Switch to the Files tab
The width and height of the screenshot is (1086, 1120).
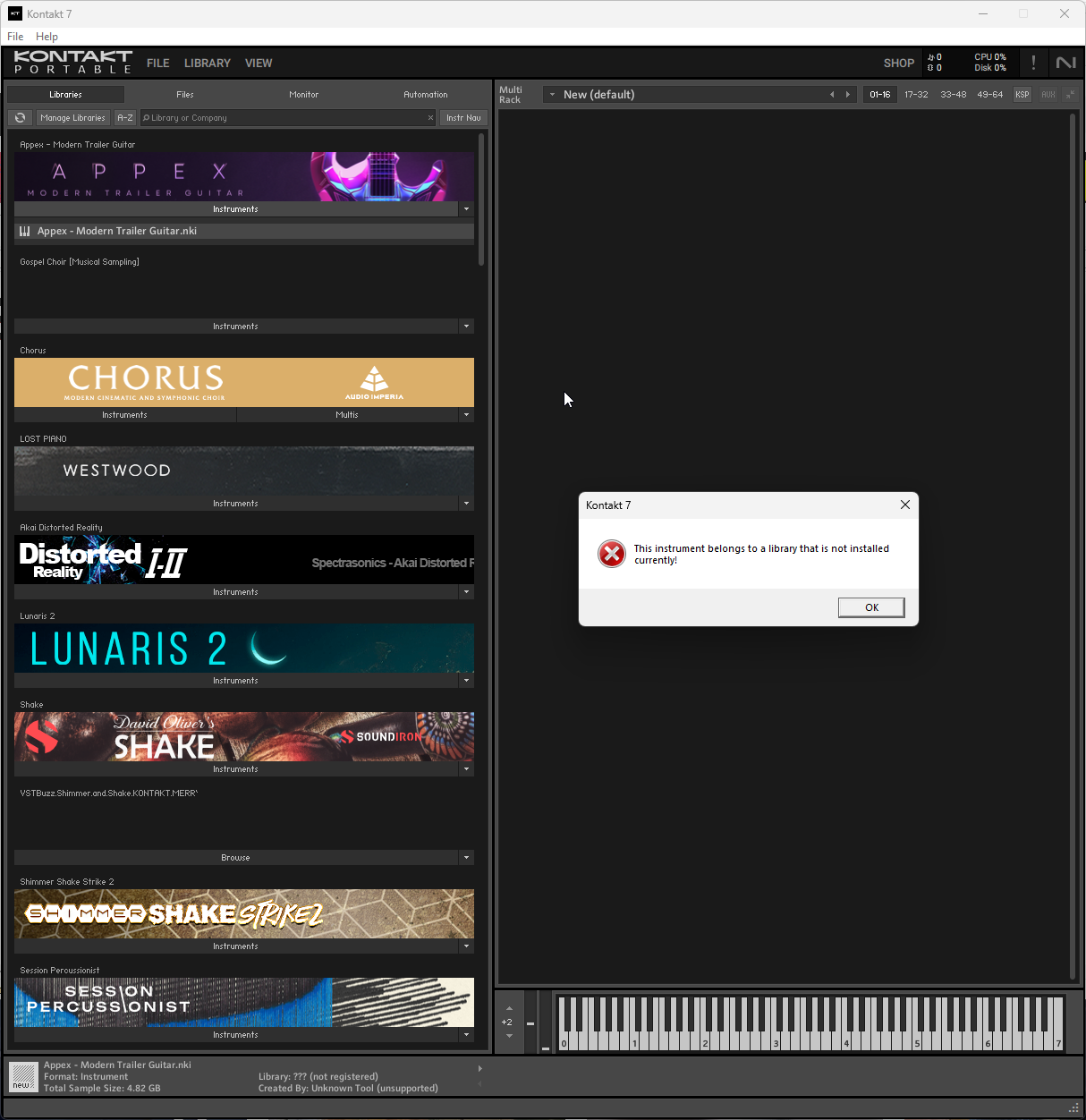[185, 94]
